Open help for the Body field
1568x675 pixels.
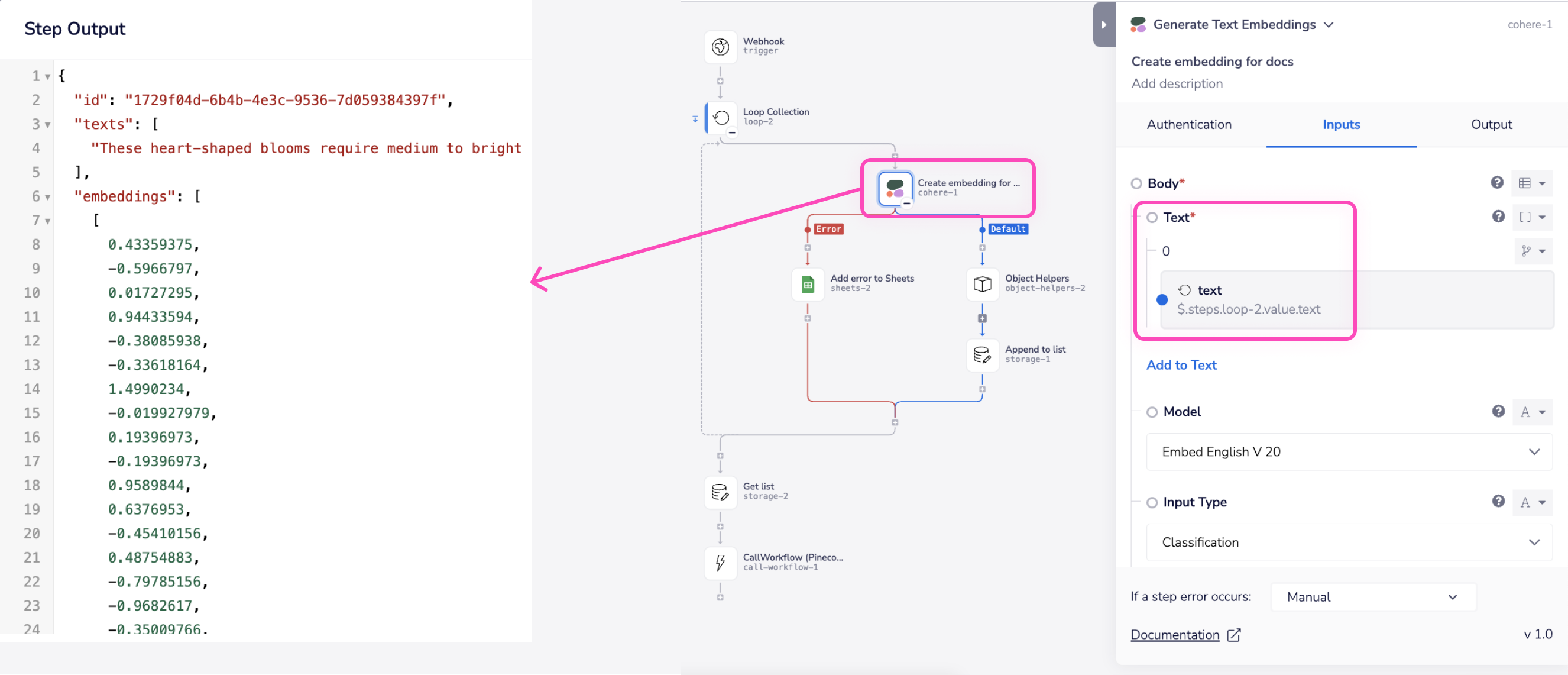tap(1497, 183)
